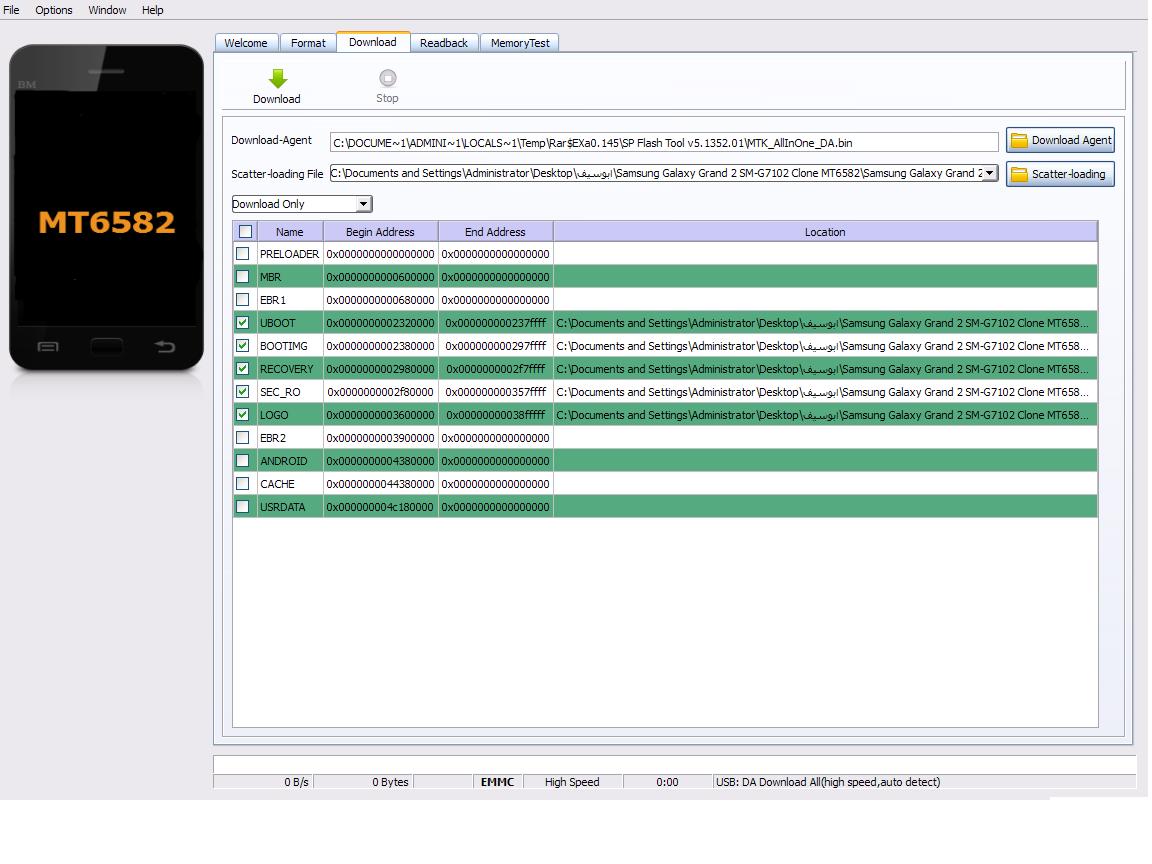Click end address 0x00000000038fffff
Viewport: 1152px width, 864px height.
[496, 414]
